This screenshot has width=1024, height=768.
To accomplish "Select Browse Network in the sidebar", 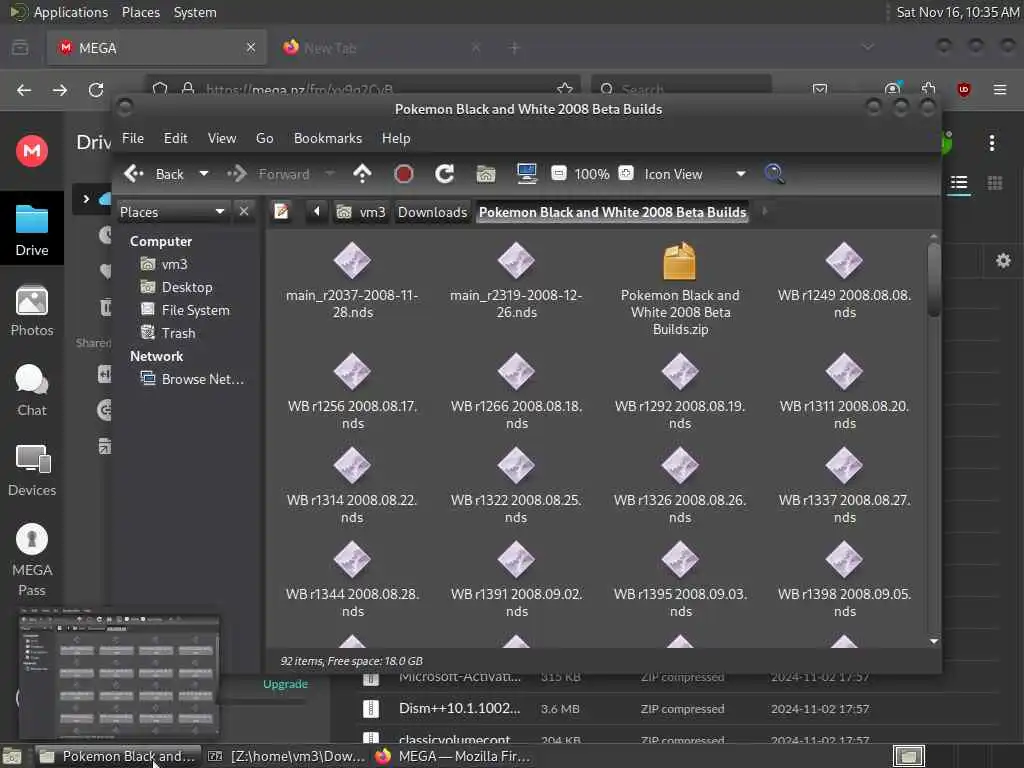I will (193, 379).
